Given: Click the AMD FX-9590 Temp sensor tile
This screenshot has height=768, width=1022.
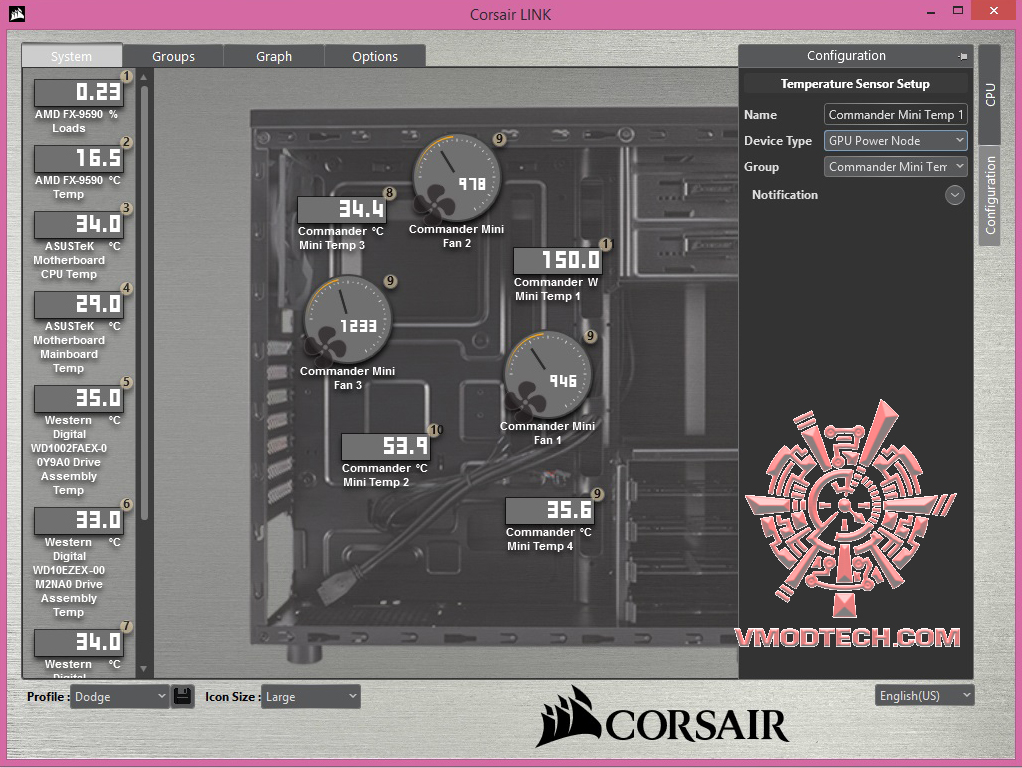Looking at the screenshot, I should (x=78, y=158).
